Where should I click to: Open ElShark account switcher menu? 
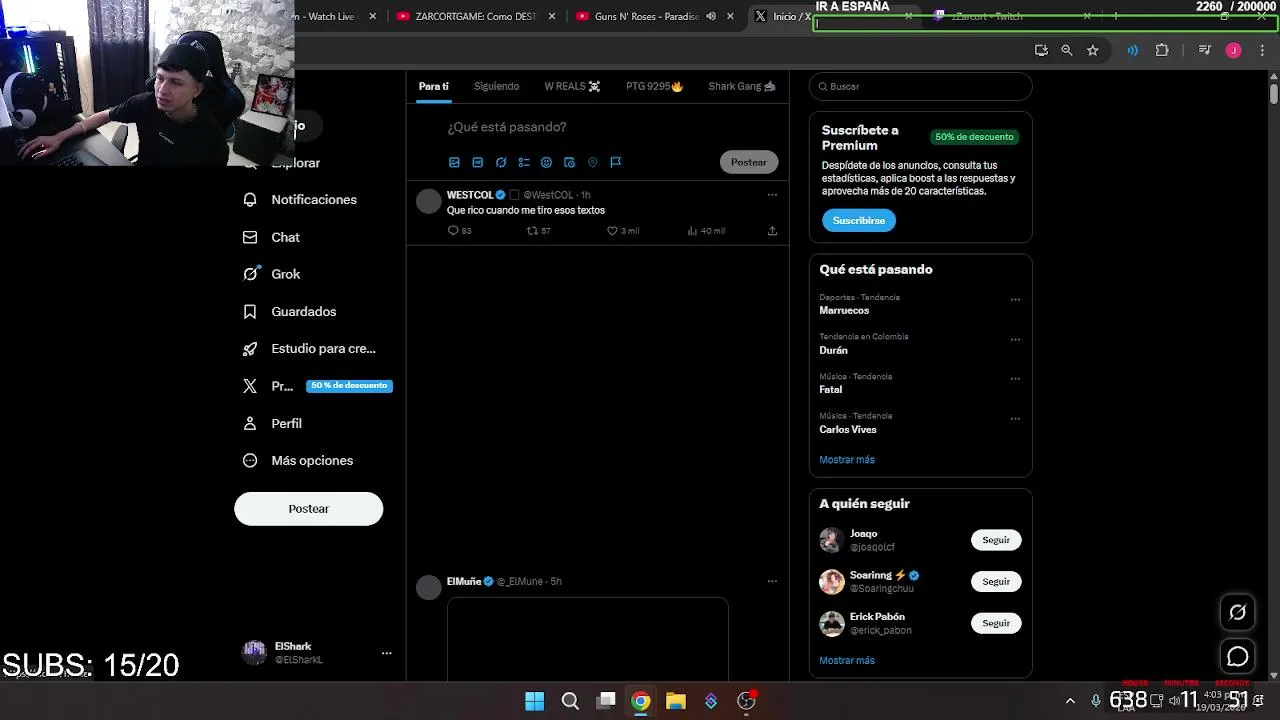tap(316, 653)
